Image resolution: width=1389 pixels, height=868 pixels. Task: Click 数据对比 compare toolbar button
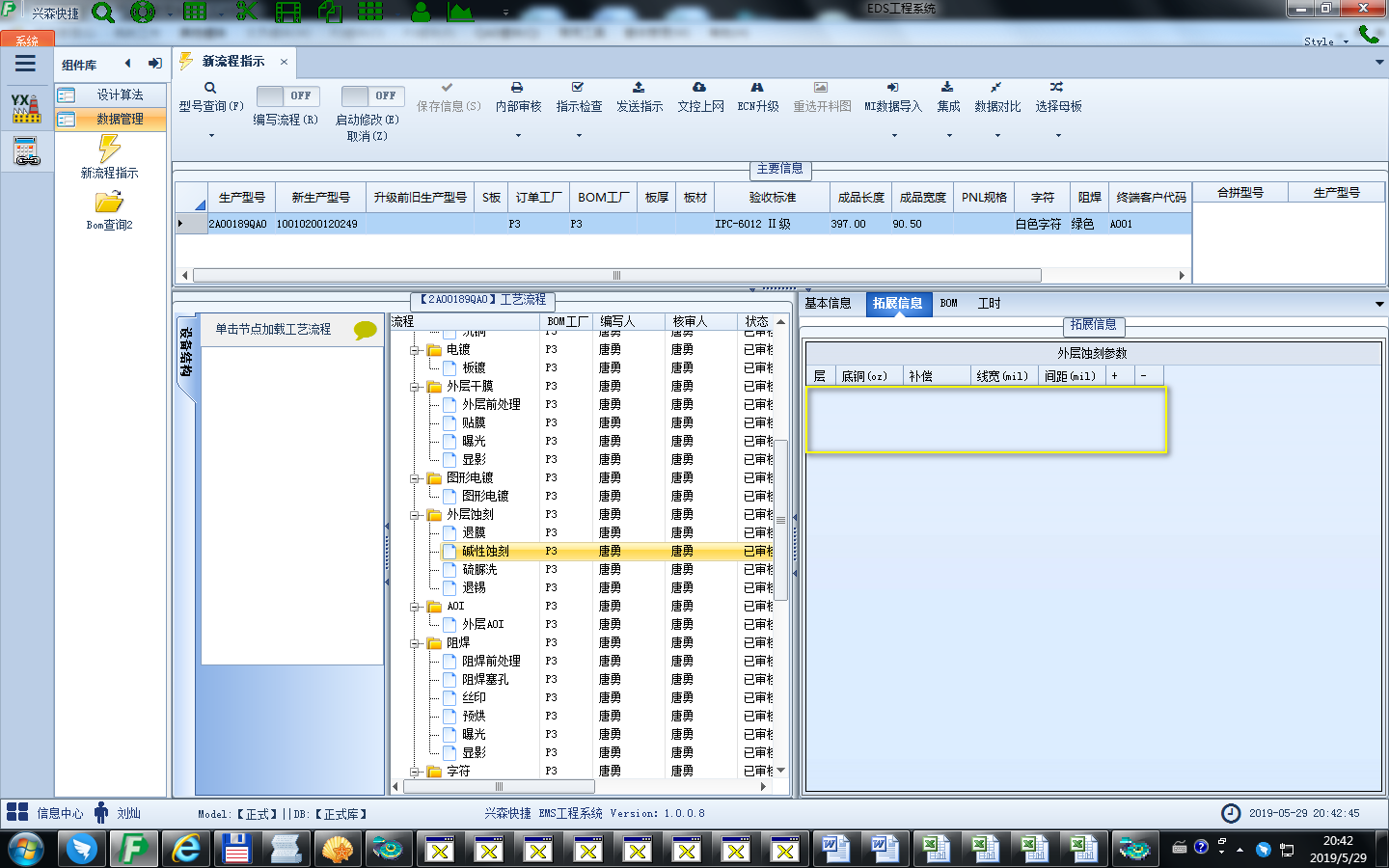pyautogui.click(x=997, y=97)
